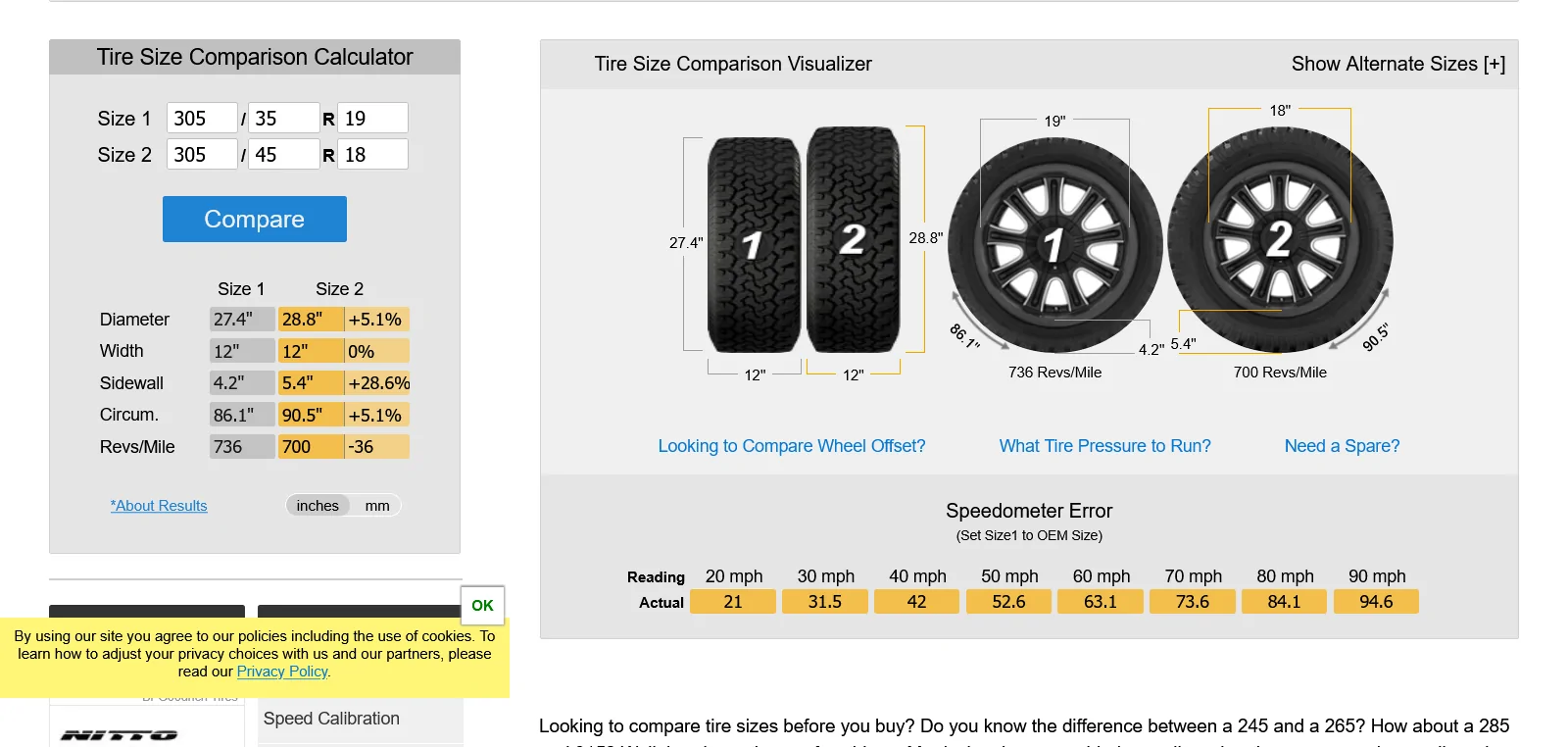
Task: Select actual speed value 94.6
Action: (1376, 602)
